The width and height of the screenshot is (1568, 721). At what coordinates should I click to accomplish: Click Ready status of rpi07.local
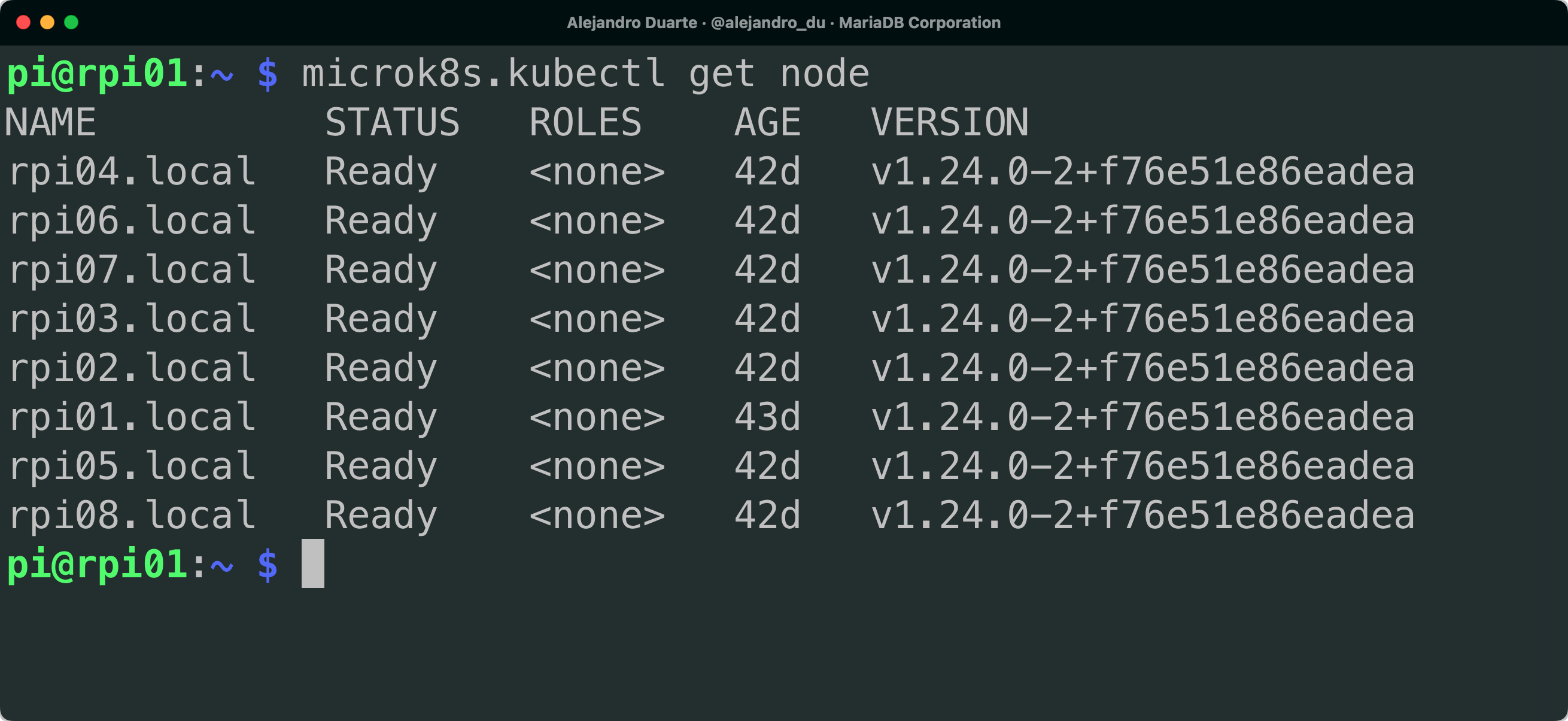pyautogui.click(x=381, y=269)
